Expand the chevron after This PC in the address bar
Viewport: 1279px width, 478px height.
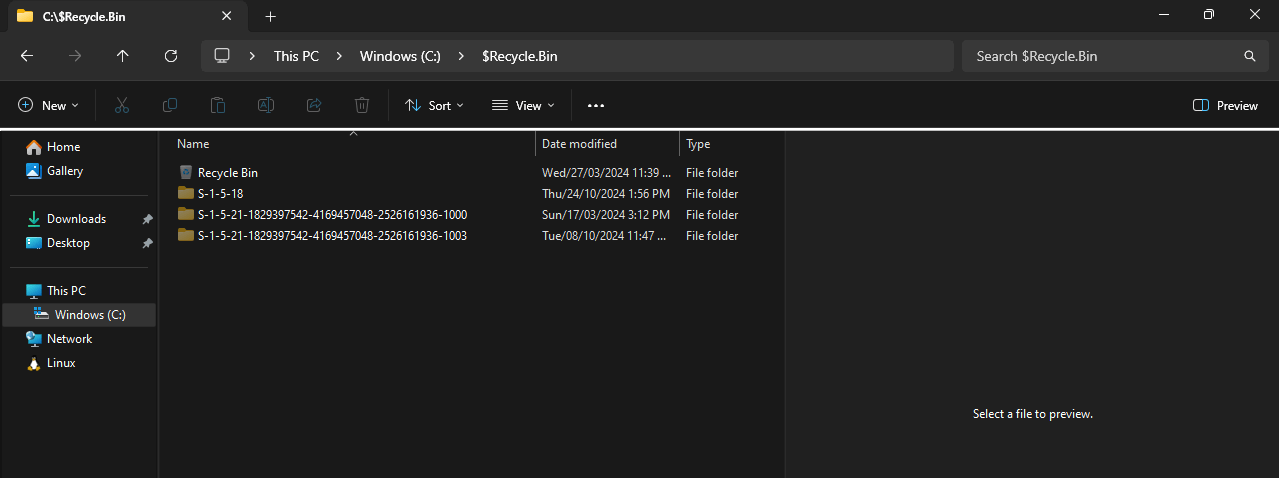pos(339,56)
